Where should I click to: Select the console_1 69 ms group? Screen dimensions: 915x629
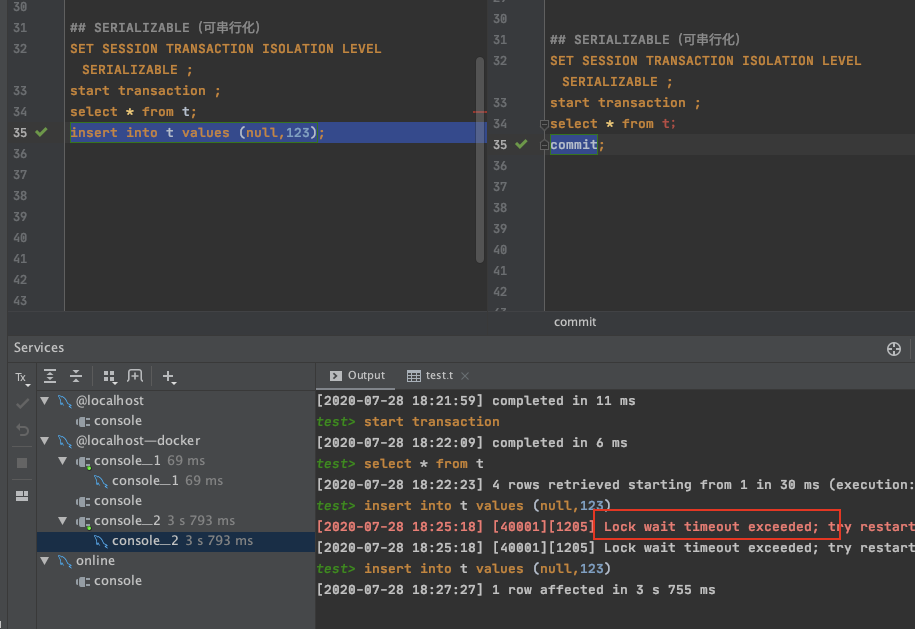(x=140, y=461)
